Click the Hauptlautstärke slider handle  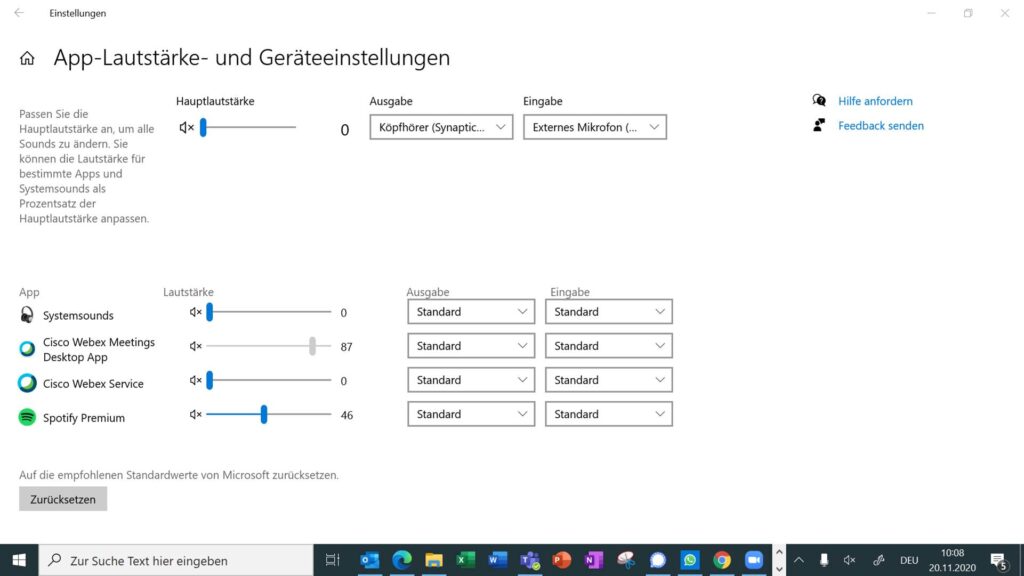[x=203, y=127]
